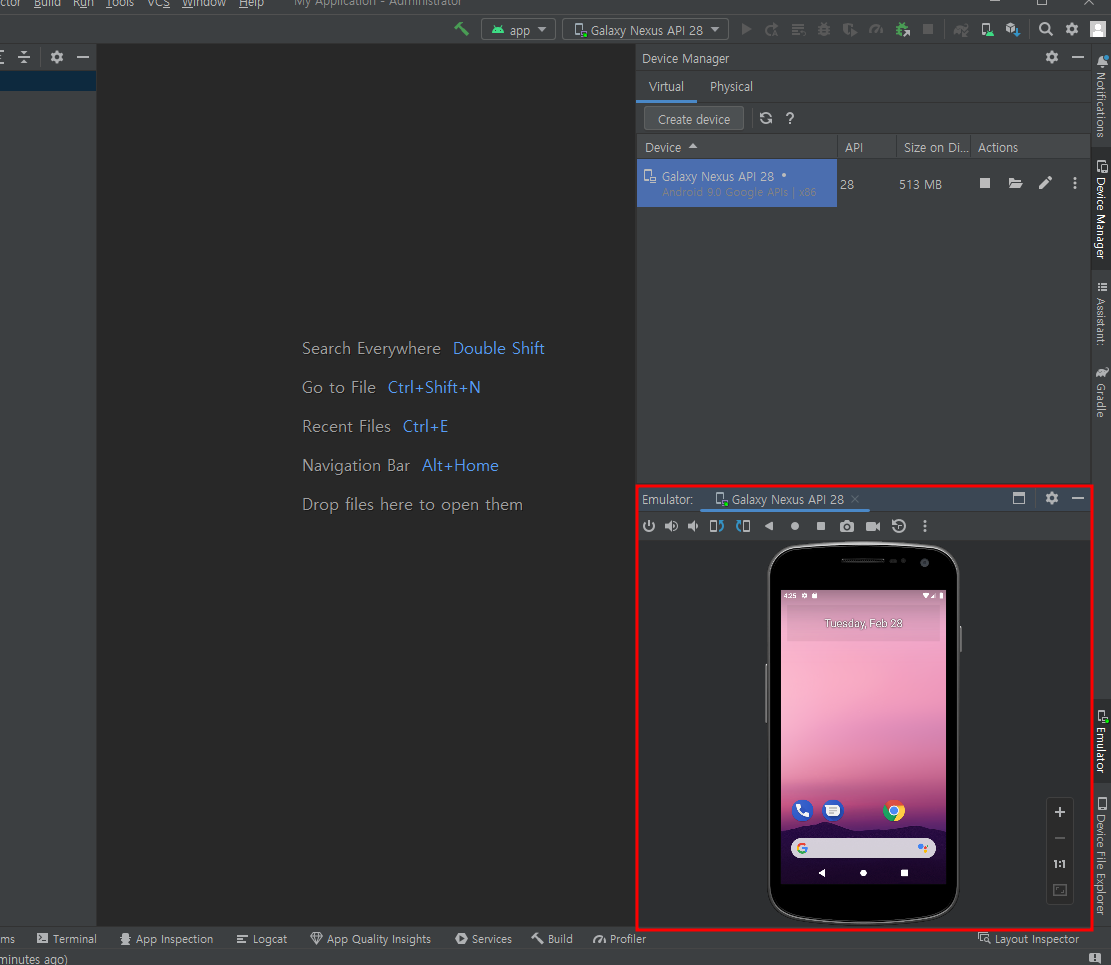Tap the Android back button on phone screen
Image resolution: width=1111 pixels, height=965 pixels.
[x=822, y=873]
